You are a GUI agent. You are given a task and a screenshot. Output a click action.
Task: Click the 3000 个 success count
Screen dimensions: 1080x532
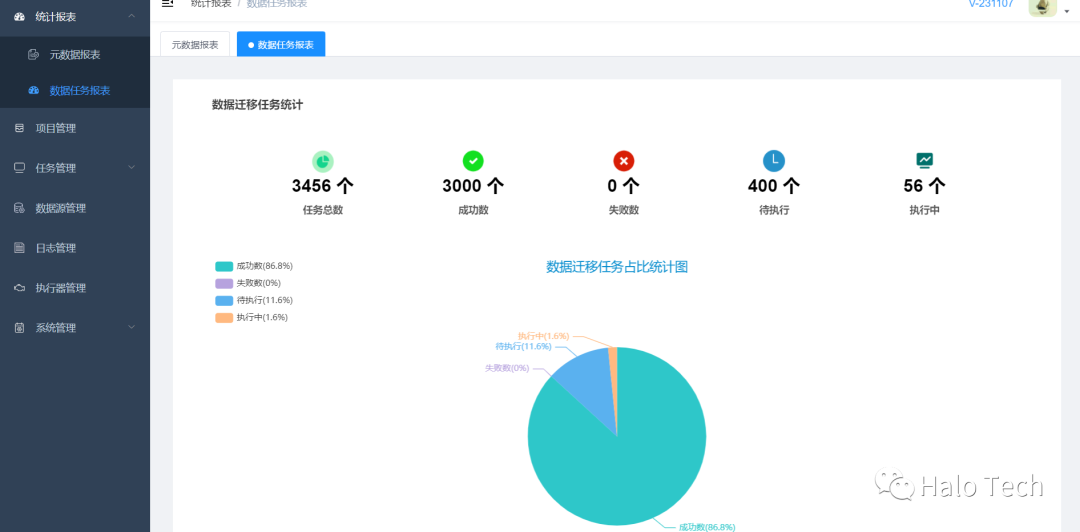[473, 186]
